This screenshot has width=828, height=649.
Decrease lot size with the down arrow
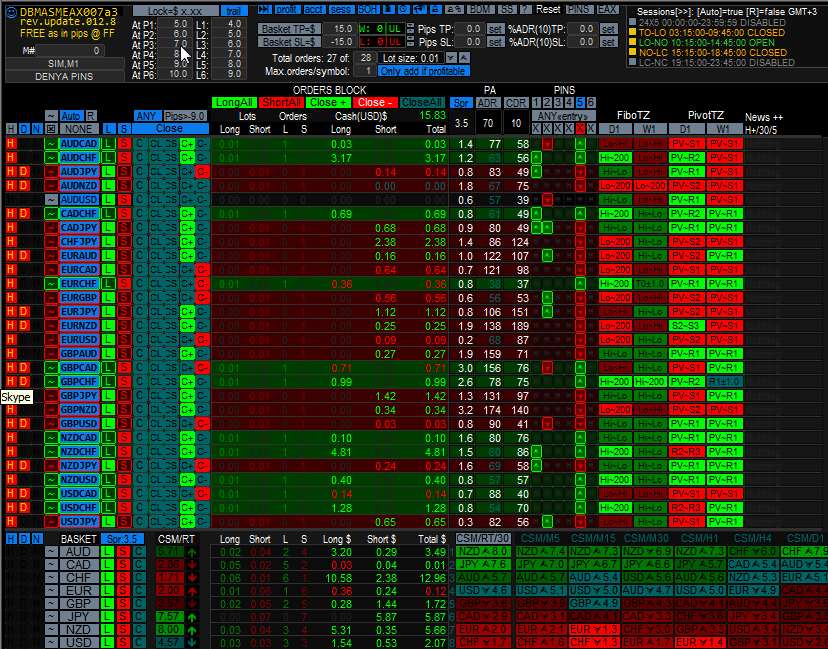[x=451, y=58]
